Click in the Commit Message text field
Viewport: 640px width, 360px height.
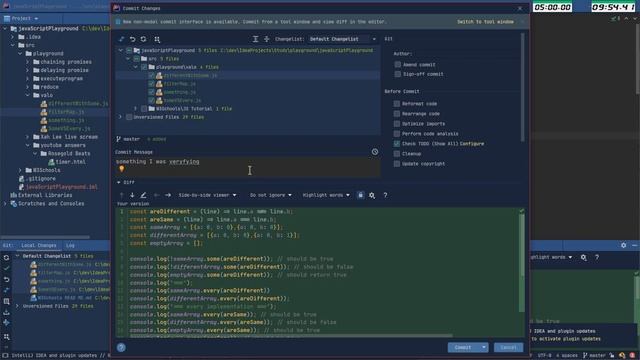point(247,167)
